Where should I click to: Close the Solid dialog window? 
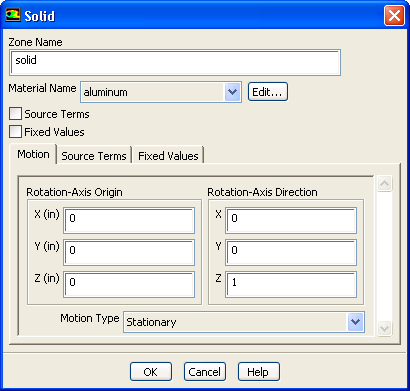[x=394, y=15]
